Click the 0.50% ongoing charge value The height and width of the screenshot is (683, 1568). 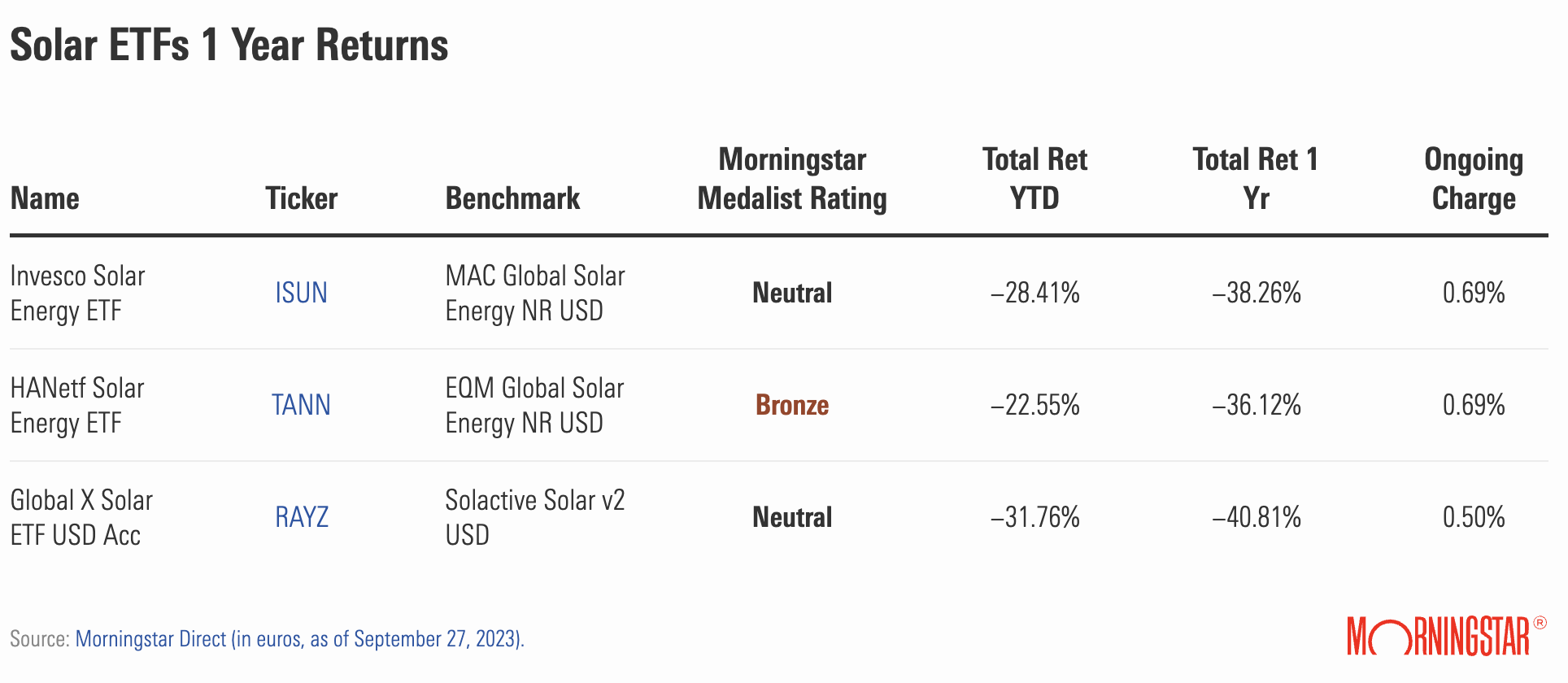click(x=1474, y=517)
